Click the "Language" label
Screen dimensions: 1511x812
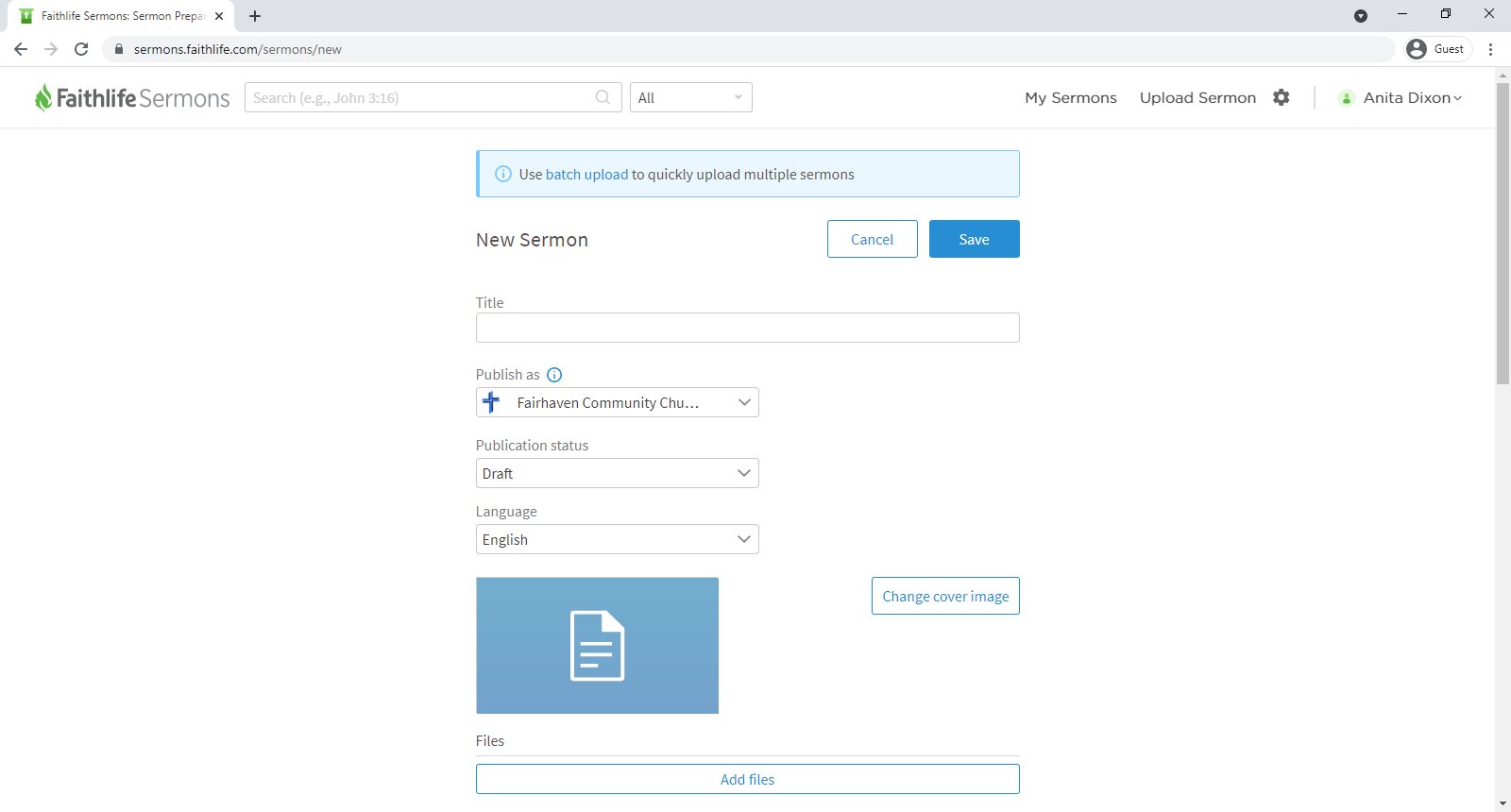click(506, 512)
